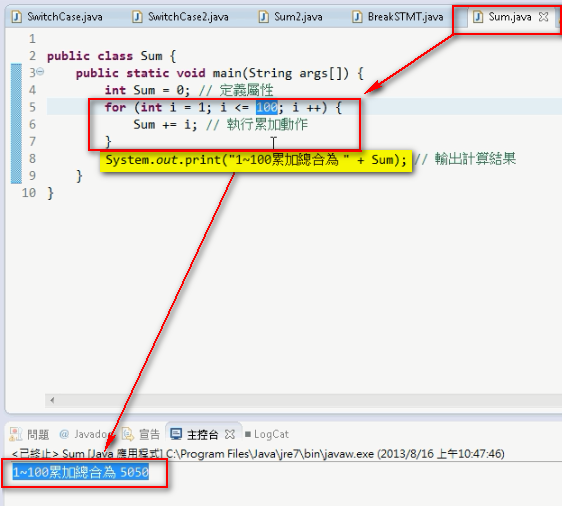Click line number 8 in the gutter

(32, 158)
